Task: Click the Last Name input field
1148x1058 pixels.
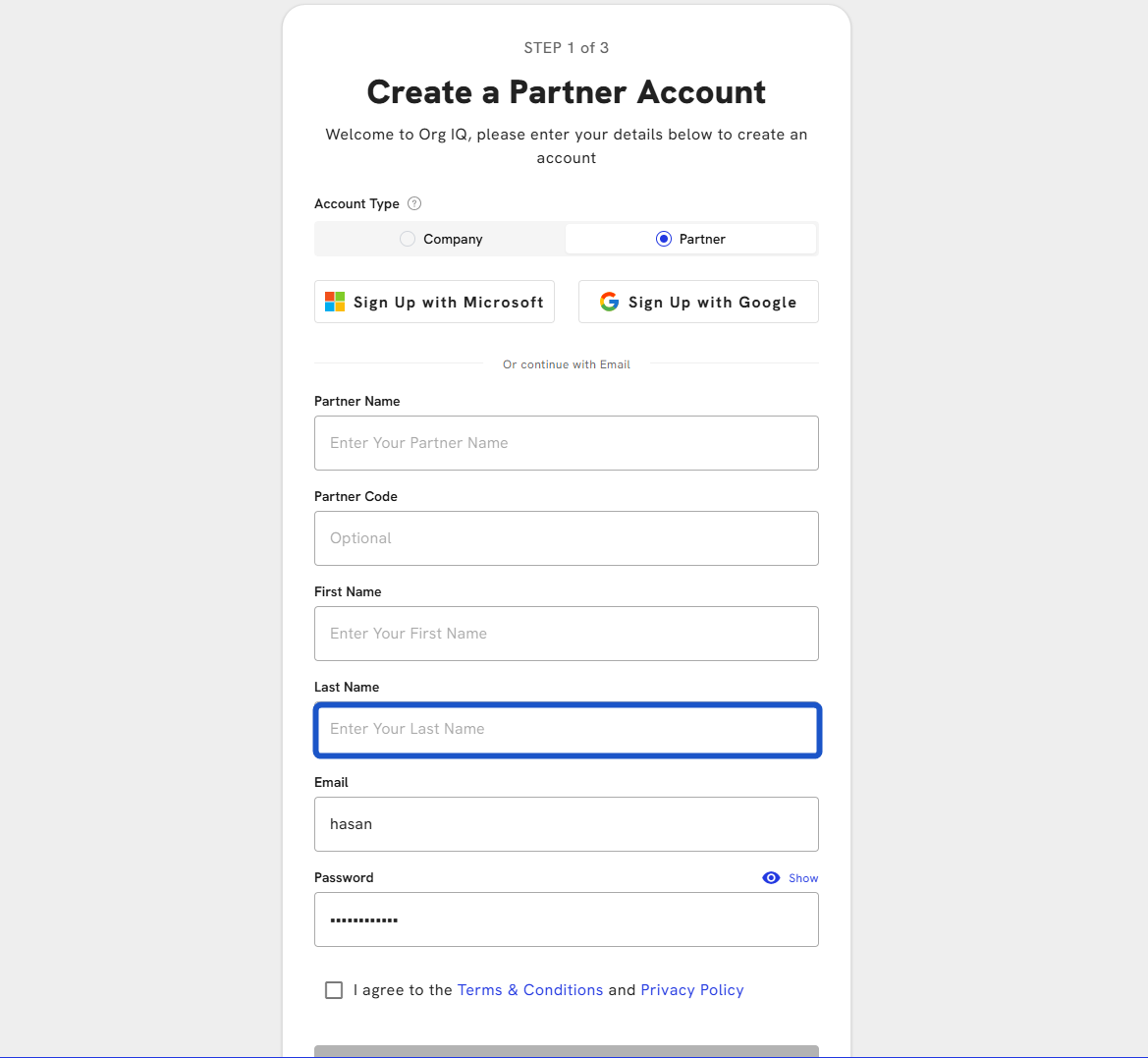Action: (x=566, y=729)
